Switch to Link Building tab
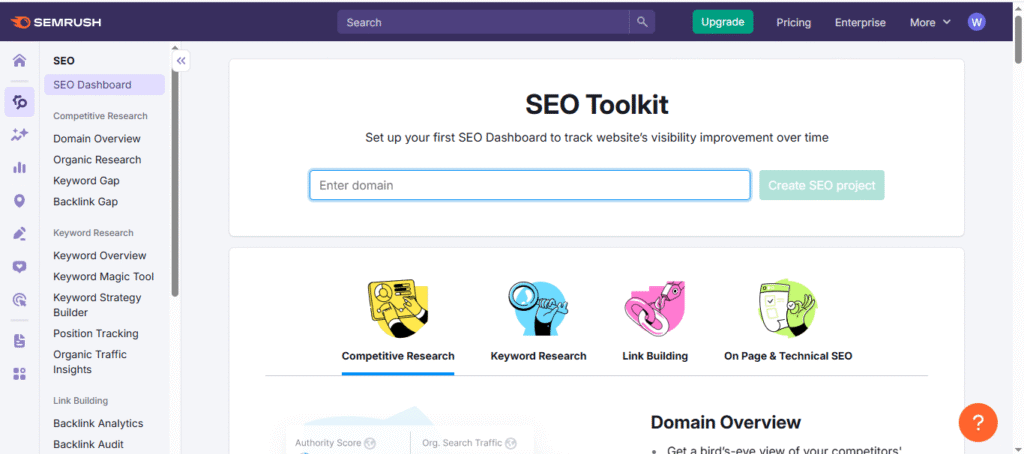The height and width of the screenshot is (454, 1024). 655,356
